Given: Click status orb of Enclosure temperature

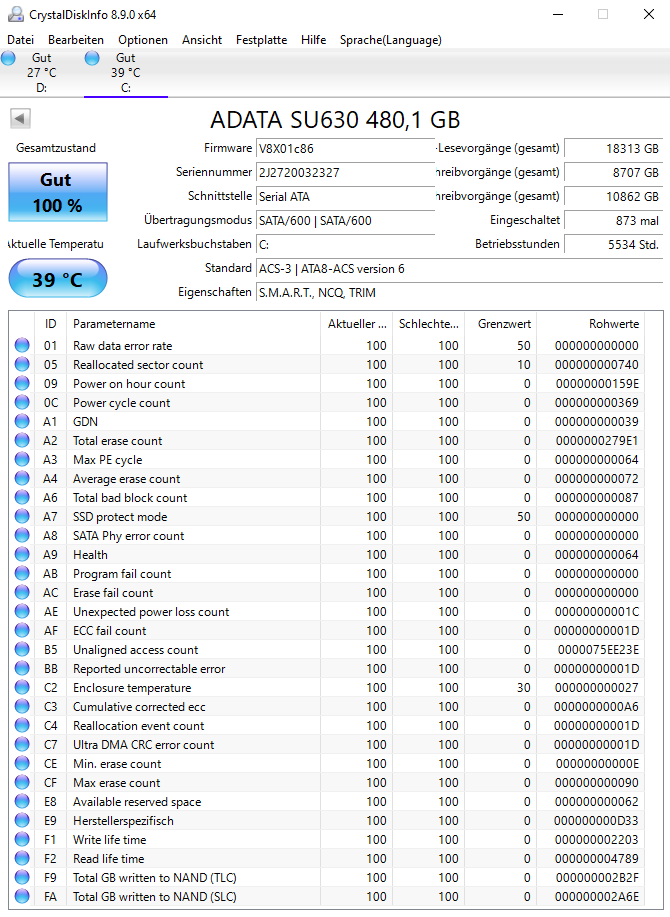Looking at the screenshot, I should point(22,687).
